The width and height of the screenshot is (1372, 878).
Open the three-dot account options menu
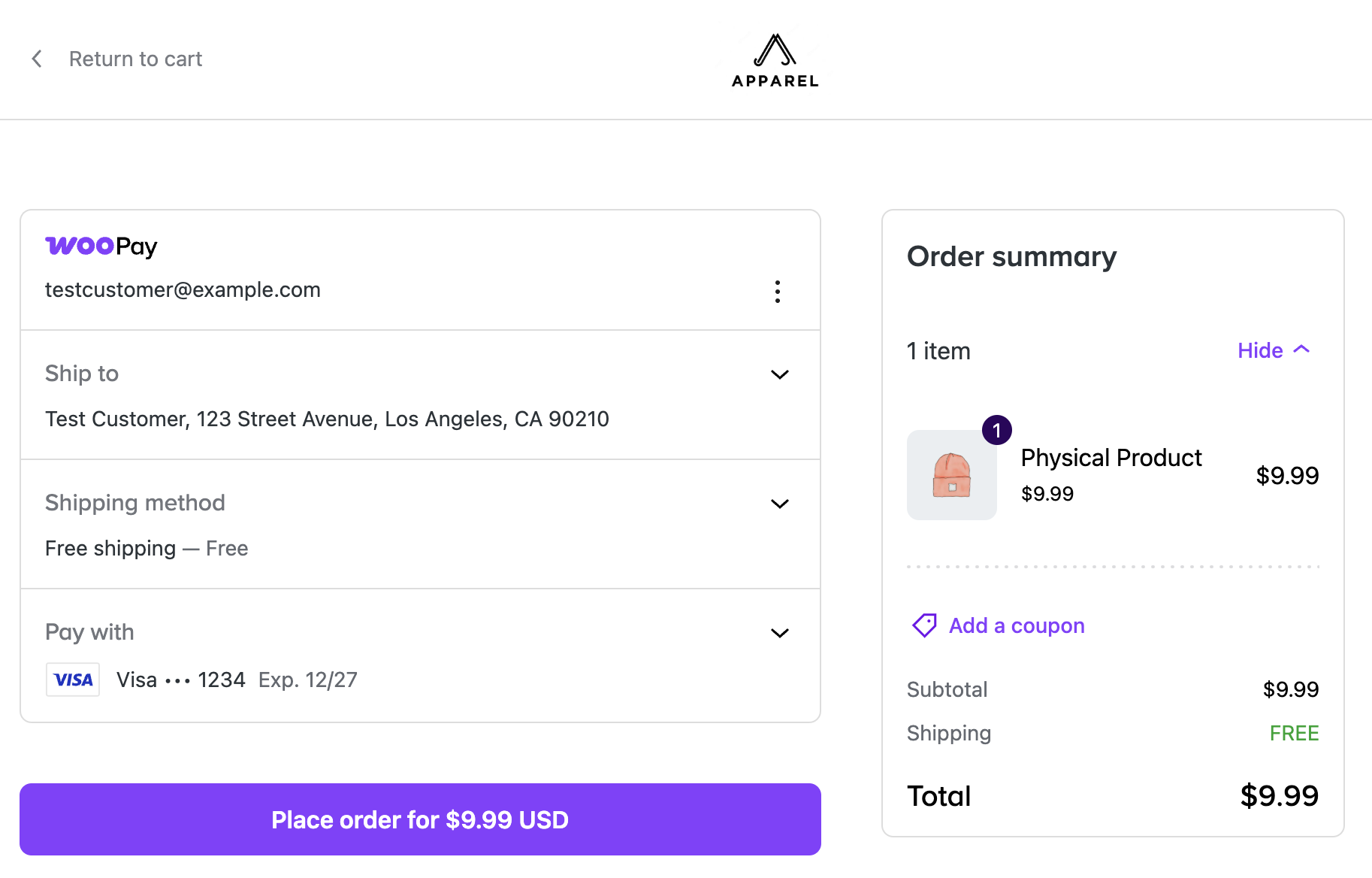tap(778, 292)
